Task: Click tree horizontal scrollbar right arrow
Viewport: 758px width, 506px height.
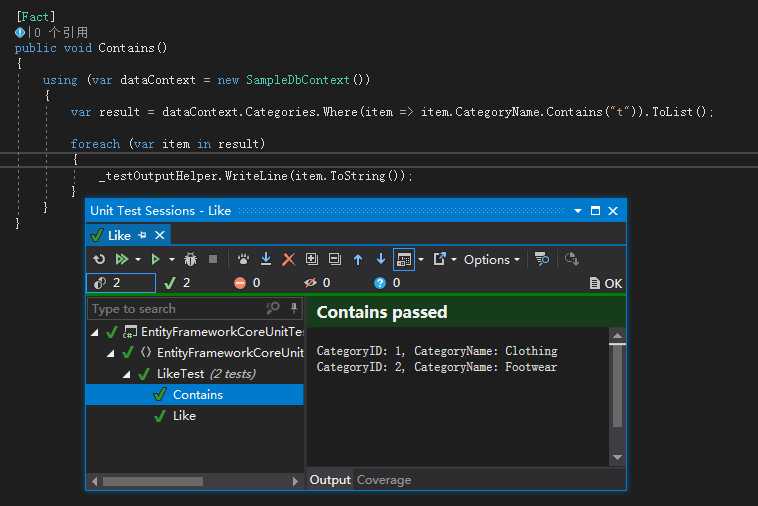Action: point(295,481)
